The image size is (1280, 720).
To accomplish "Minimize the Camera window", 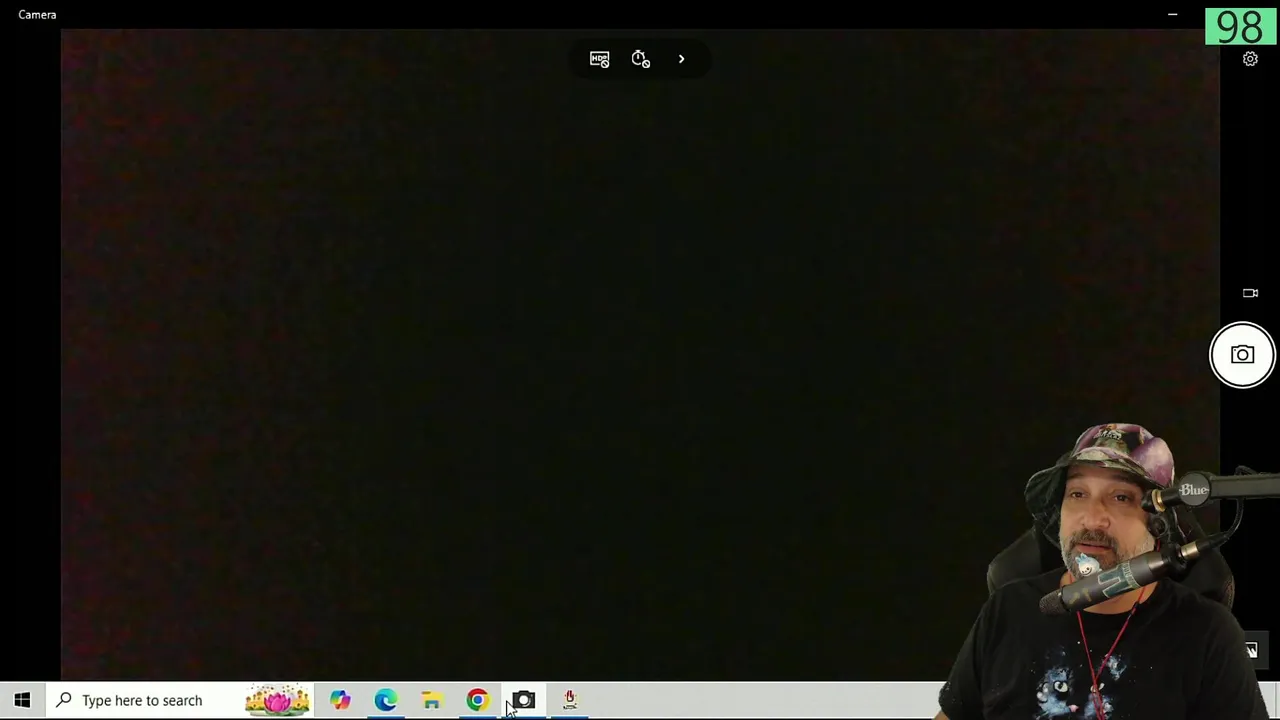I will pyautogui.click(x=1172, y=15).
